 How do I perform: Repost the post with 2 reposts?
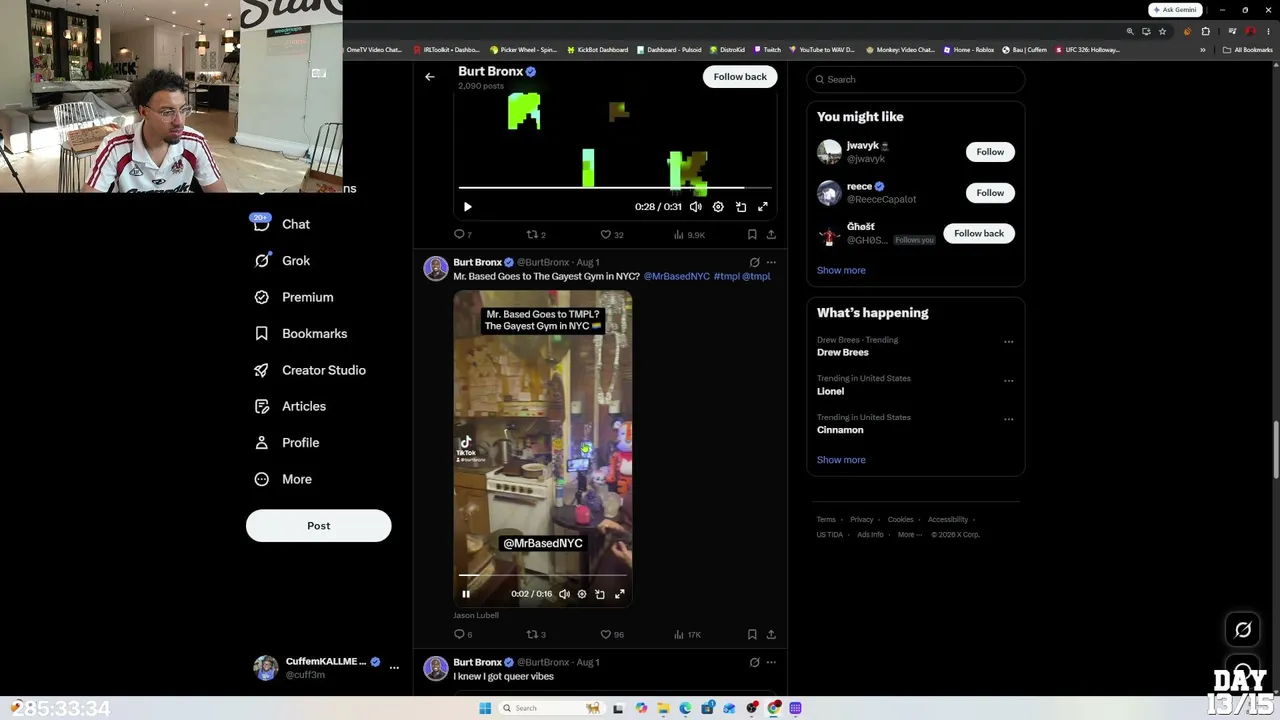pos(536,235)
